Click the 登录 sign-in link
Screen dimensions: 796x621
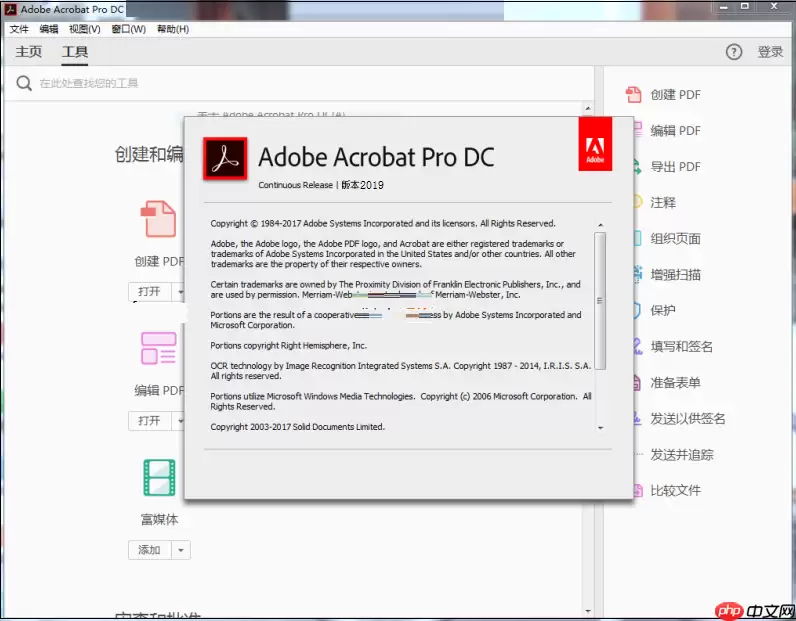[770, 52]
